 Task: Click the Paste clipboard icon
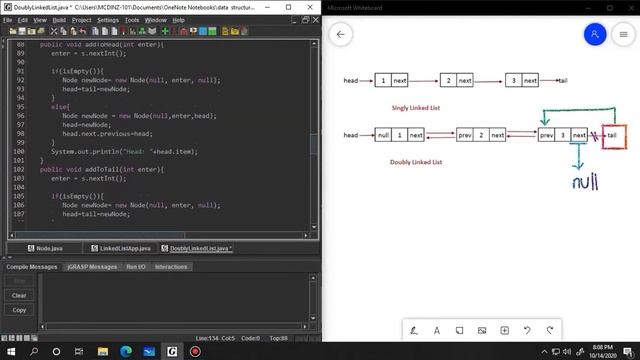click(73, 31)
